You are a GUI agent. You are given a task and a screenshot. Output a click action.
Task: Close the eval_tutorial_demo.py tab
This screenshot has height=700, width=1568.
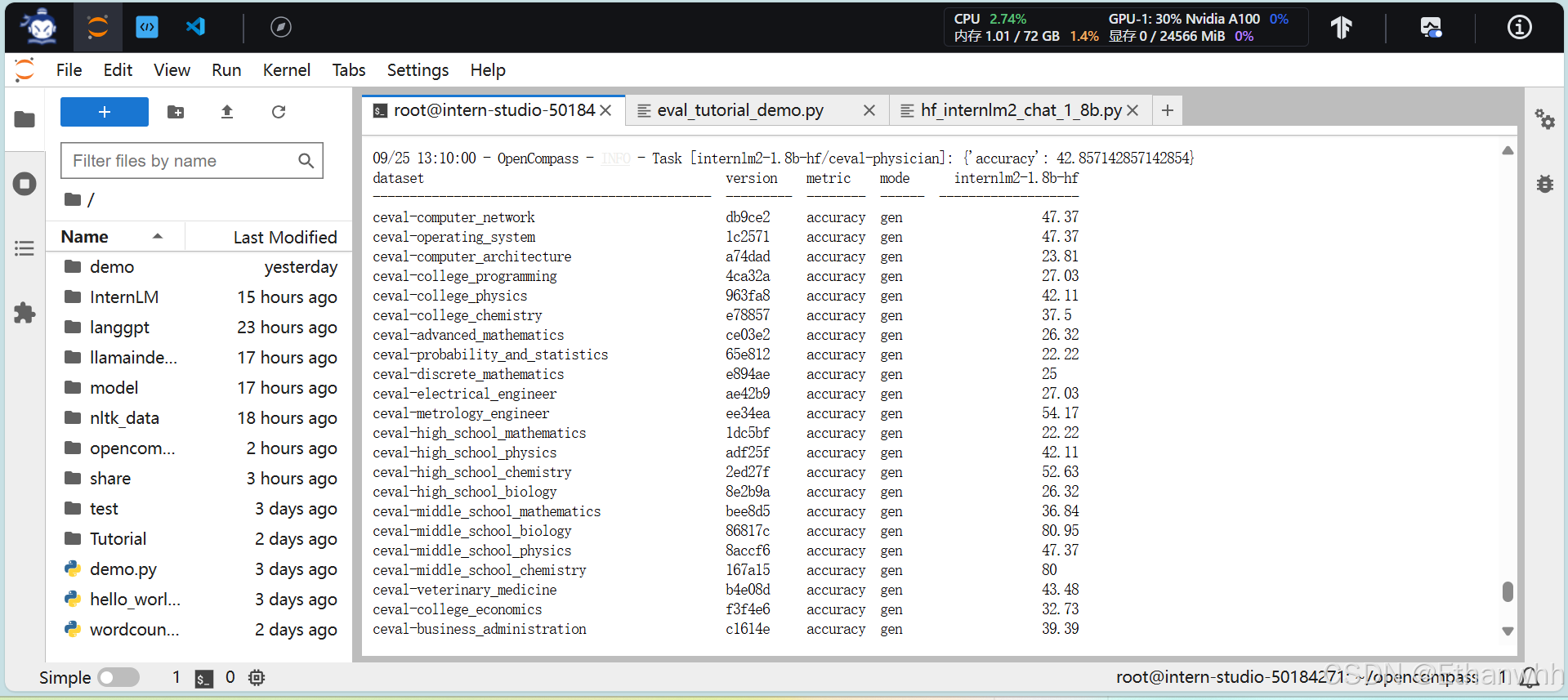click(x=869, y=110)
